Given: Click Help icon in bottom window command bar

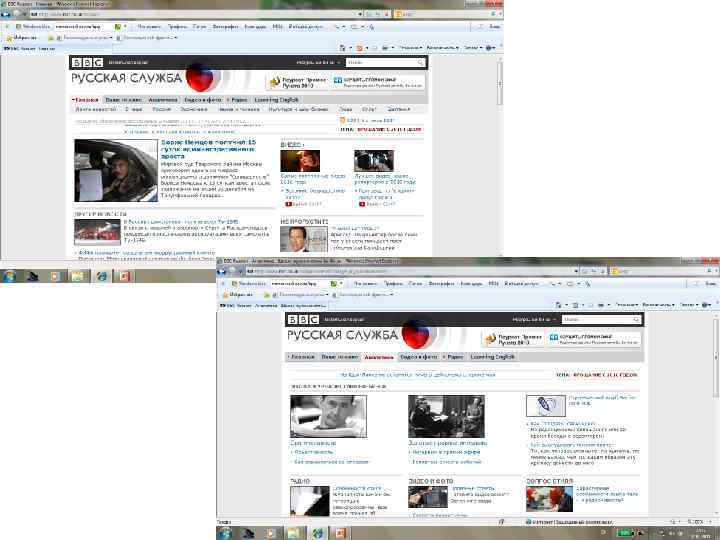Looking at the screenshot, I should (706, 305).
